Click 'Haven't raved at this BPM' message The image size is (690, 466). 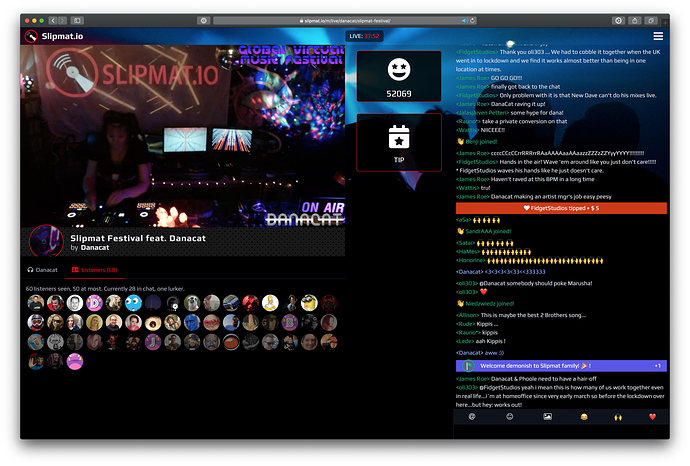click(543, 179)
